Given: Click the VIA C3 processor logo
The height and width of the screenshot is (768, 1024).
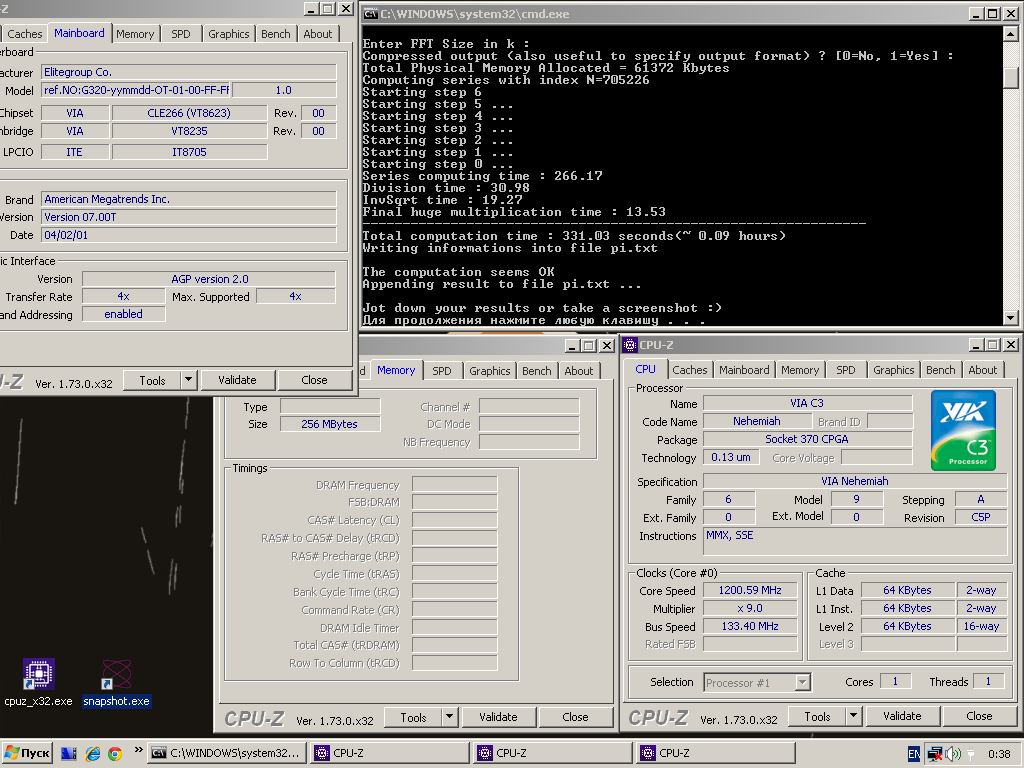Looking at the screenshot, I should coord(963,430).
